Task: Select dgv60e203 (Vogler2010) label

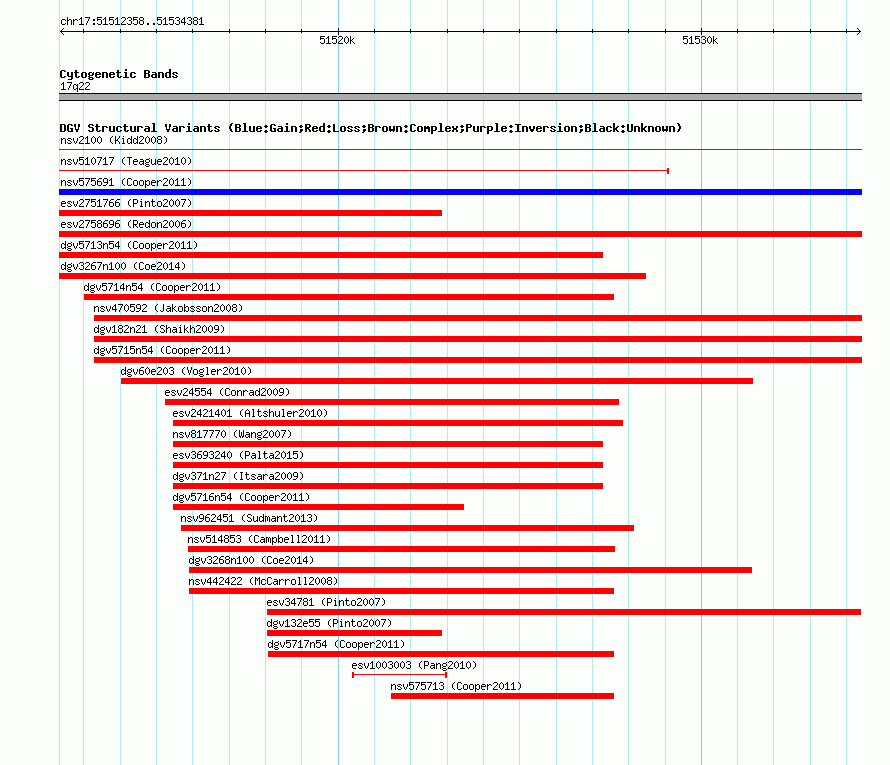Action: point(186,371)
